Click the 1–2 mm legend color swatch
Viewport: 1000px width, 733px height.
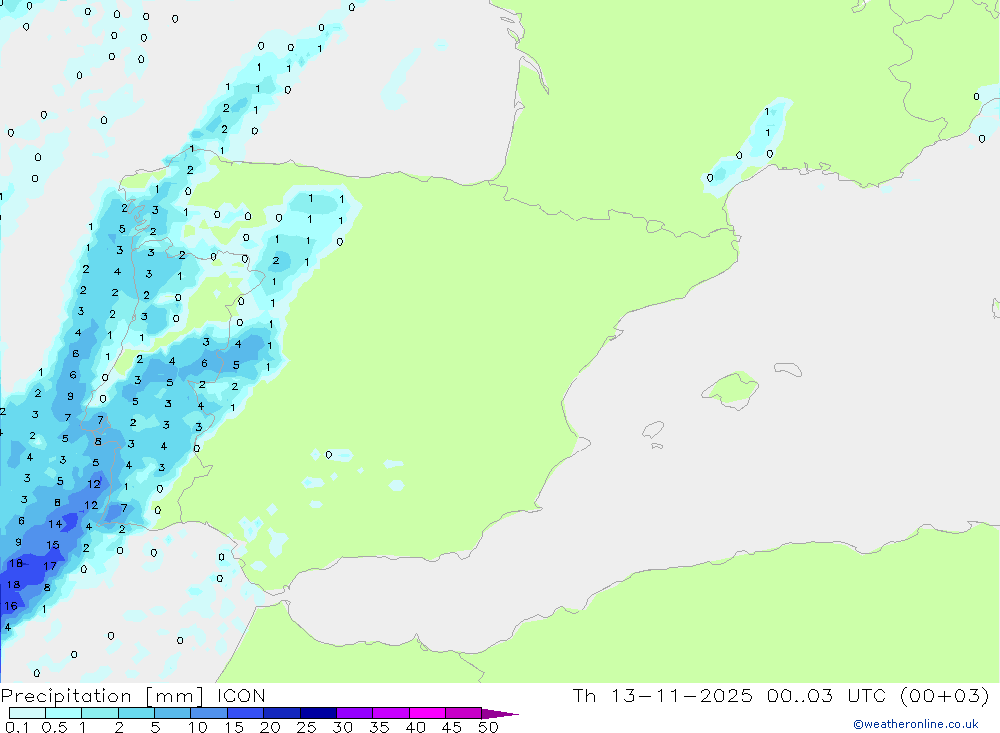99,713
